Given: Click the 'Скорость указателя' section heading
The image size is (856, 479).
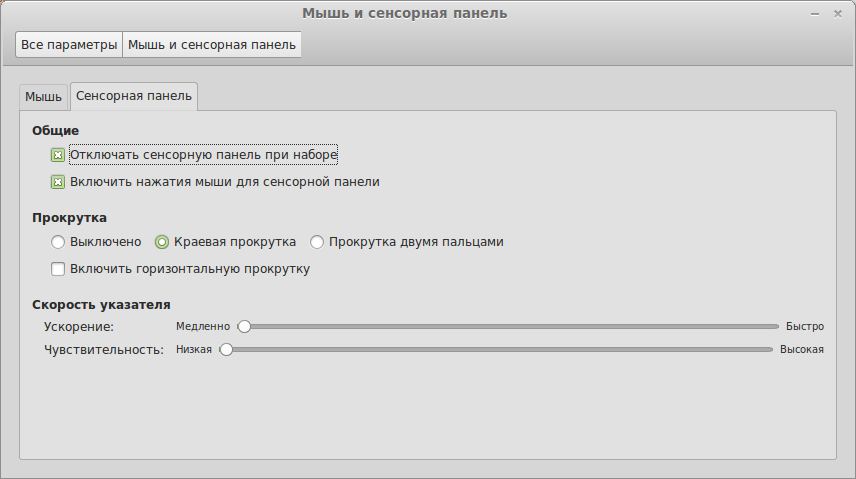Looking at the screenshot, I should click(x=102, y=305).
